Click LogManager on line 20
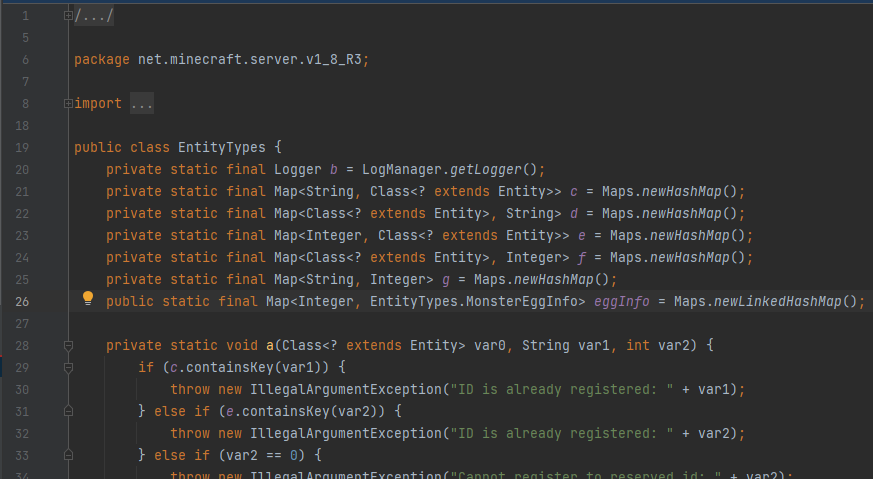This screenshot has height=479, width=873. [x=401, y=169]
